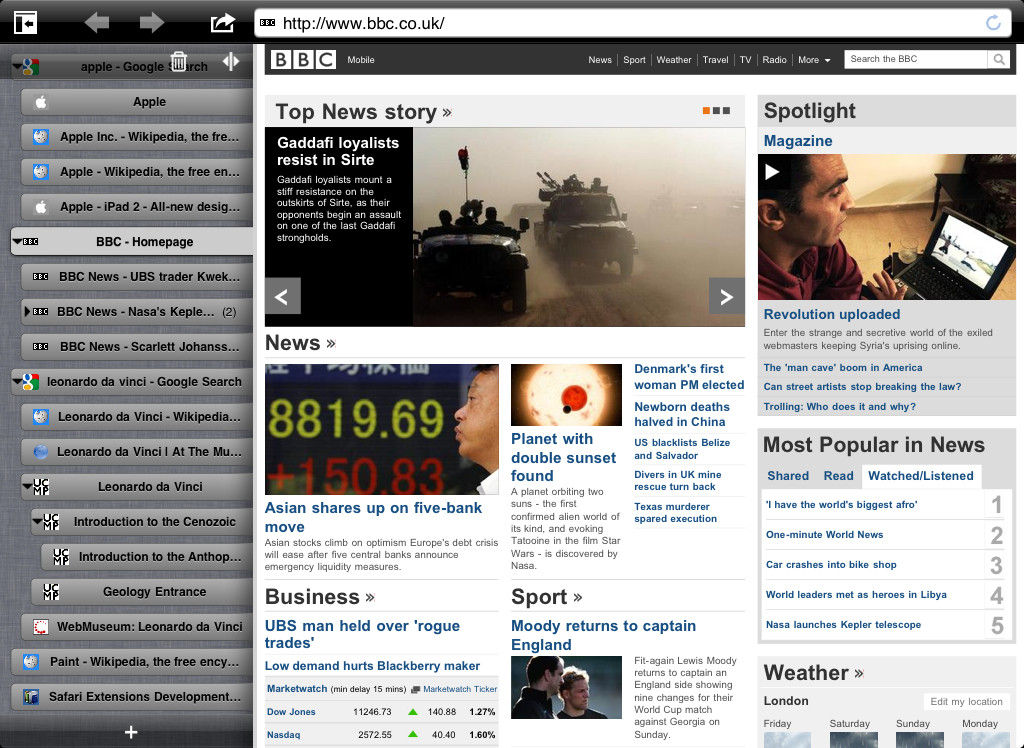This screenshot has height=748, width=1024.
Task: Open the Mobile link beside BBC logo
Action: [361, 60]
